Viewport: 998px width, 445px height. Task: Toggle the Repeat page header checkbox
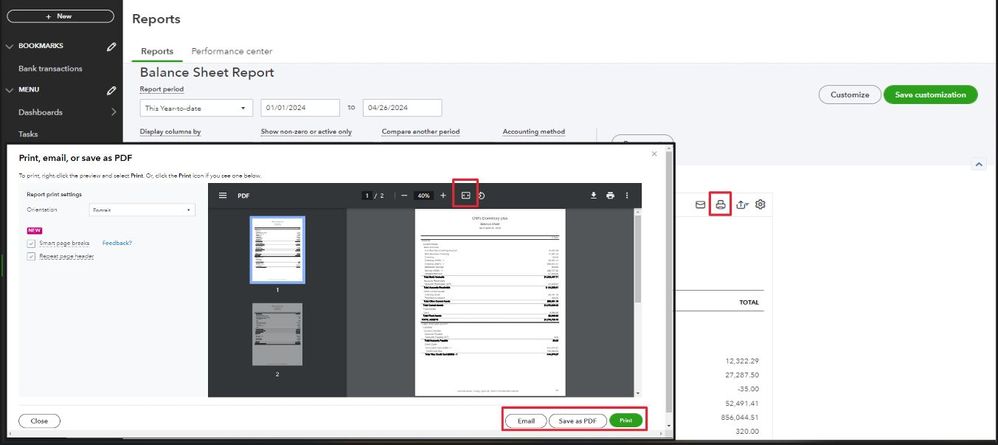[x=31, y=256]
